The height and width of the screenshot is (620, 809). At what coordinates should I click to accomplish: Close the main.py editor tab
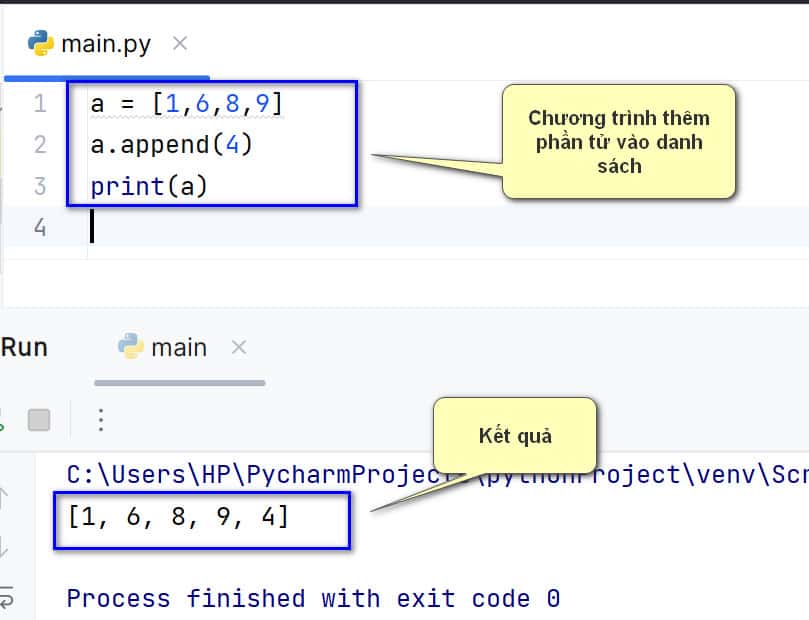click(x=180, y=43)
